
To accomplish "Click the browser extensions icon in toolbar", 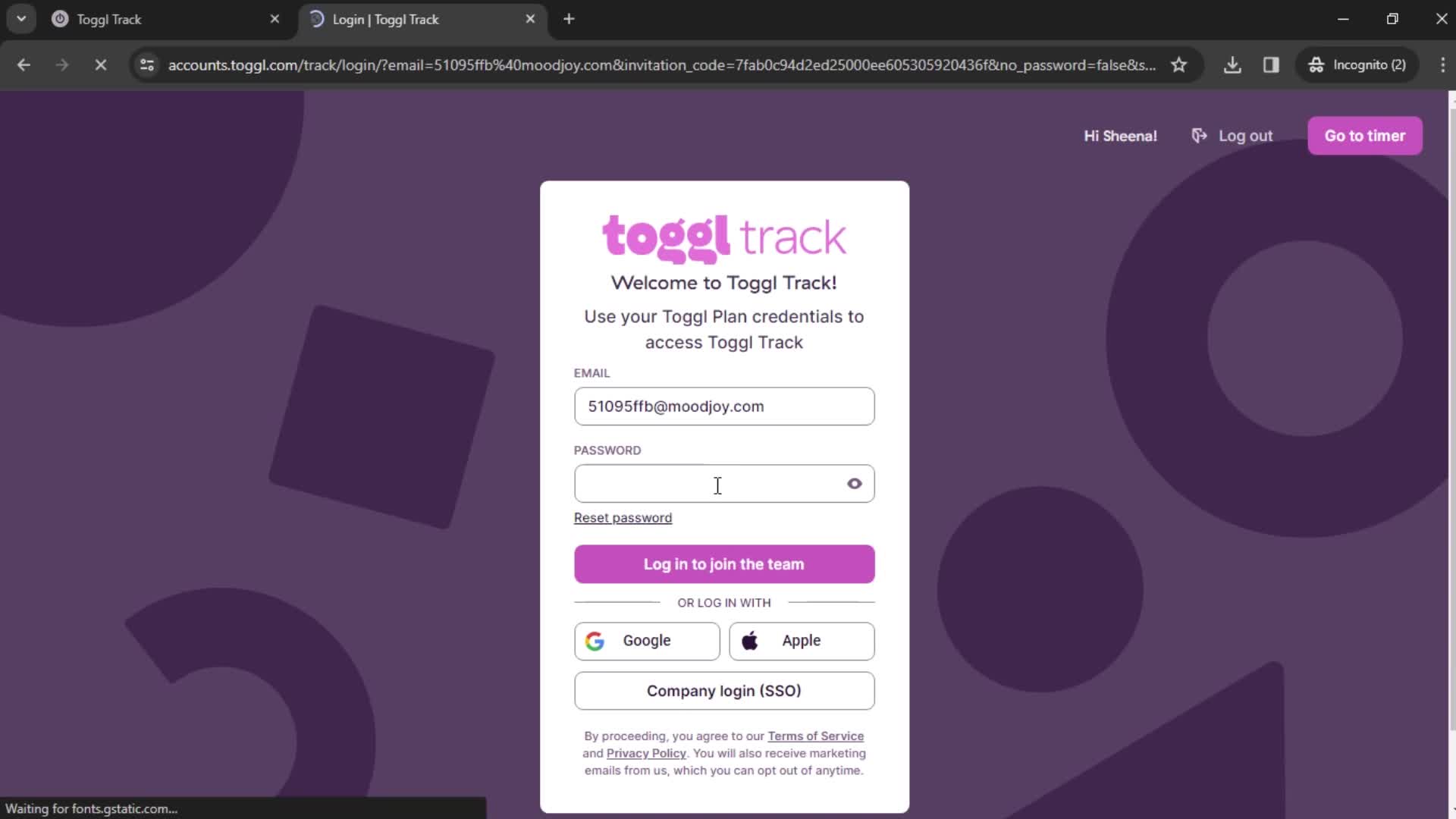I will point(1271,64).
